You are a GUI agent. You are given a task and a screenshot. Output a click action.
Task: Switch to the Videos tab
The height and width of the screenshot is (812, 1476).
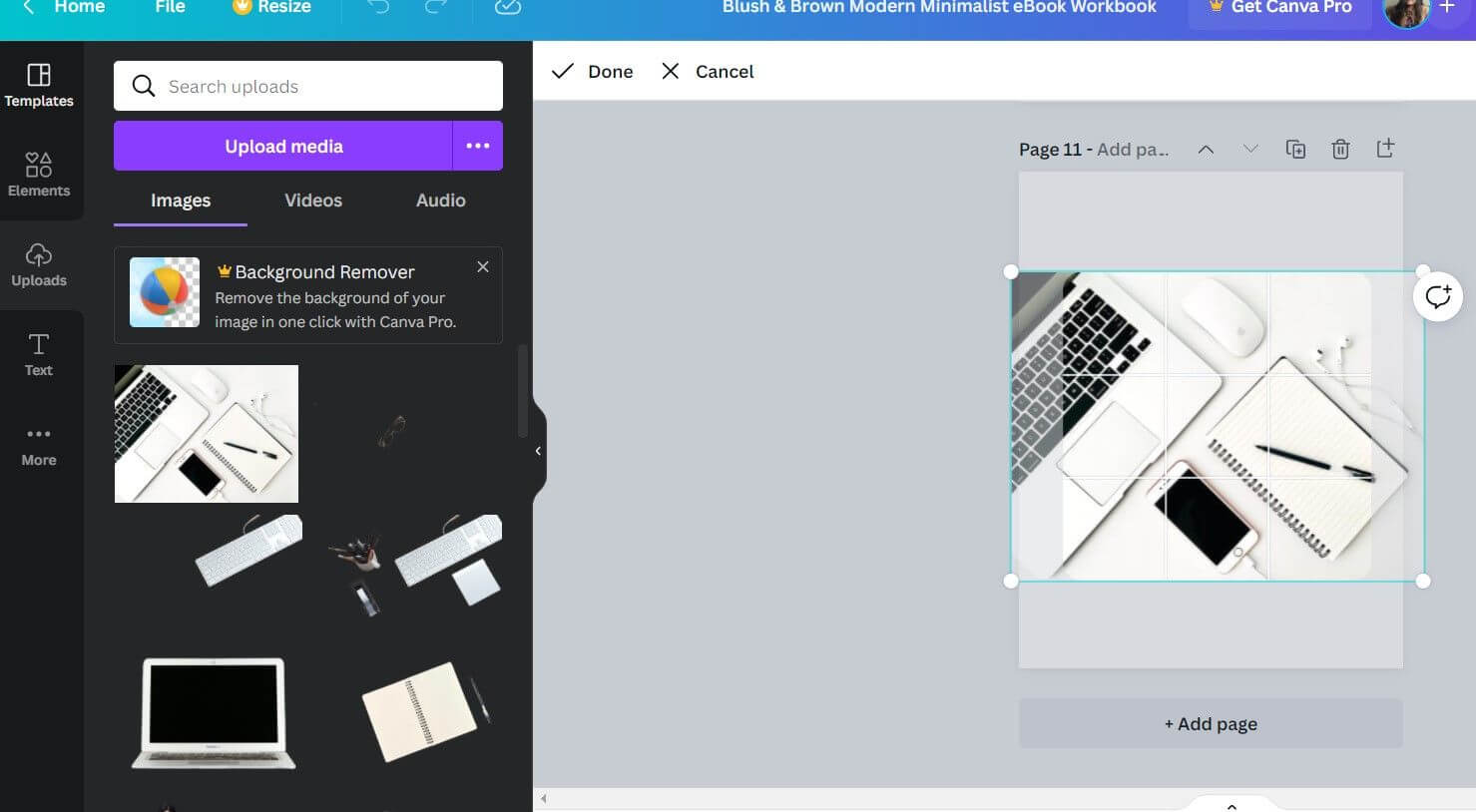pyautogui.click(x=313, y=201)
